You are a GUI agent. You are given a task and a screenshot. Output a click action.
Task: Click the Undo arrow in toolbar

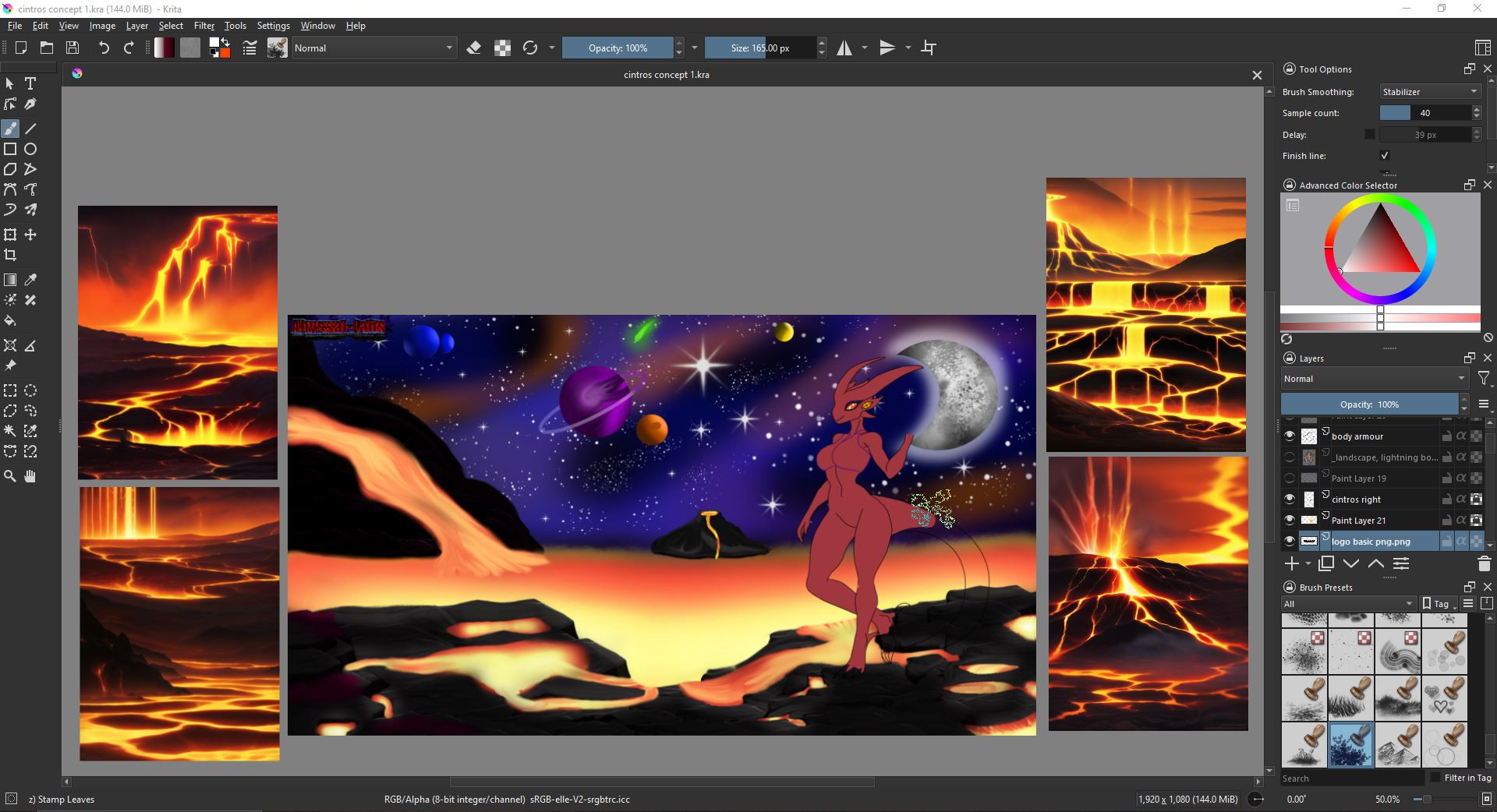pyautogui.click(x=103, y=48)
